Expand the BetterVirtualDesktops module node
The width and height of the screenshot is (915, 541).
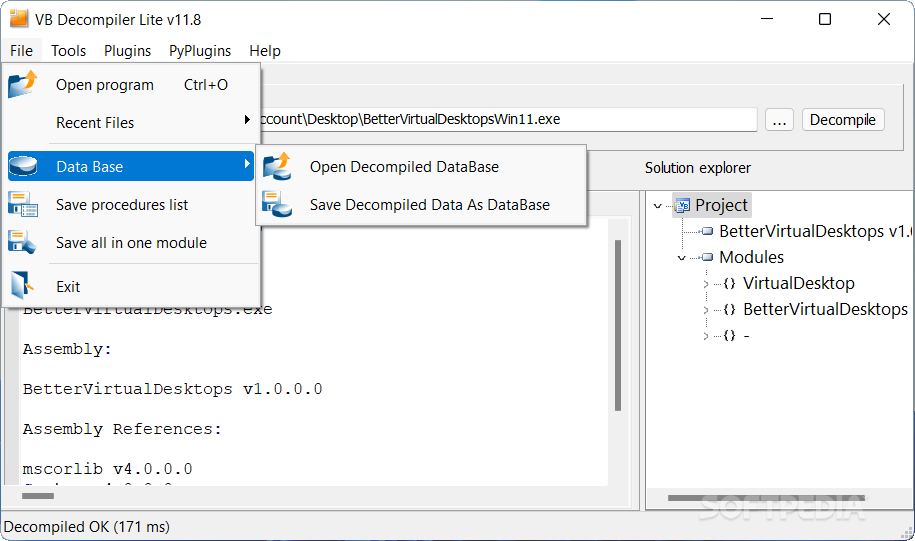pos(706,310)
